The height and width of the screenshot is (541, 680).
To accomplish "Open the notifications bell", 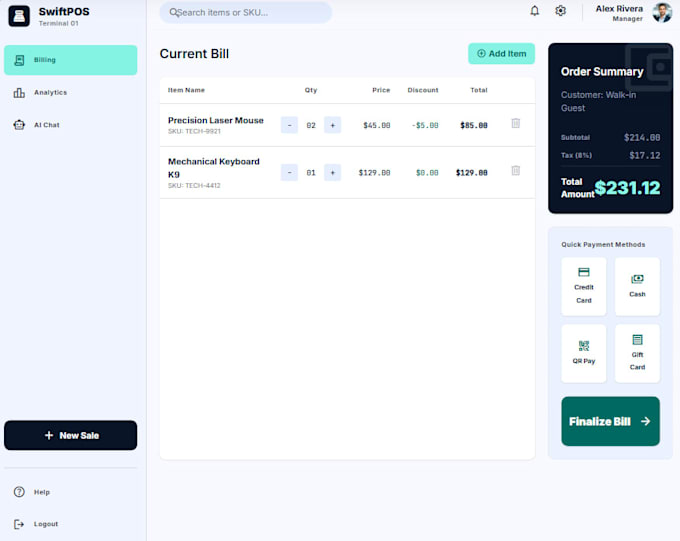I will click(535, 11).
